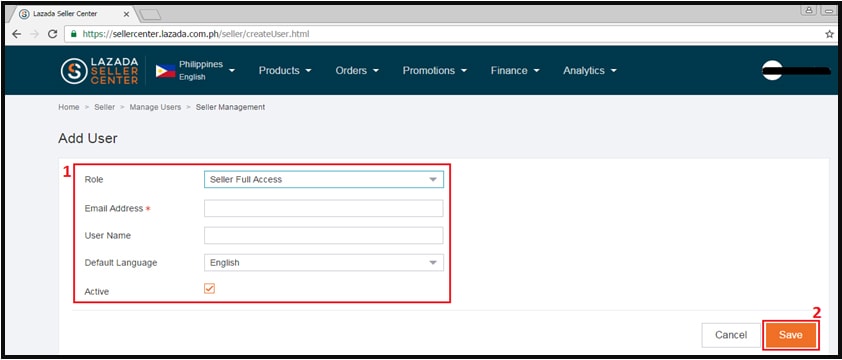Open the Default Language dropdown
Screen dimensions: 842x360
click(x=324, y=263)
